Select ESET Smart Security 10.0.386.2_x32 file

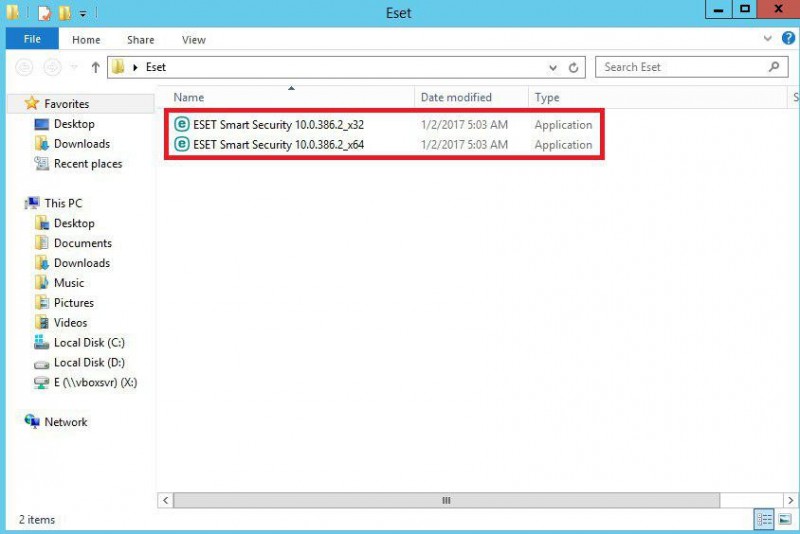pos(278,124)
